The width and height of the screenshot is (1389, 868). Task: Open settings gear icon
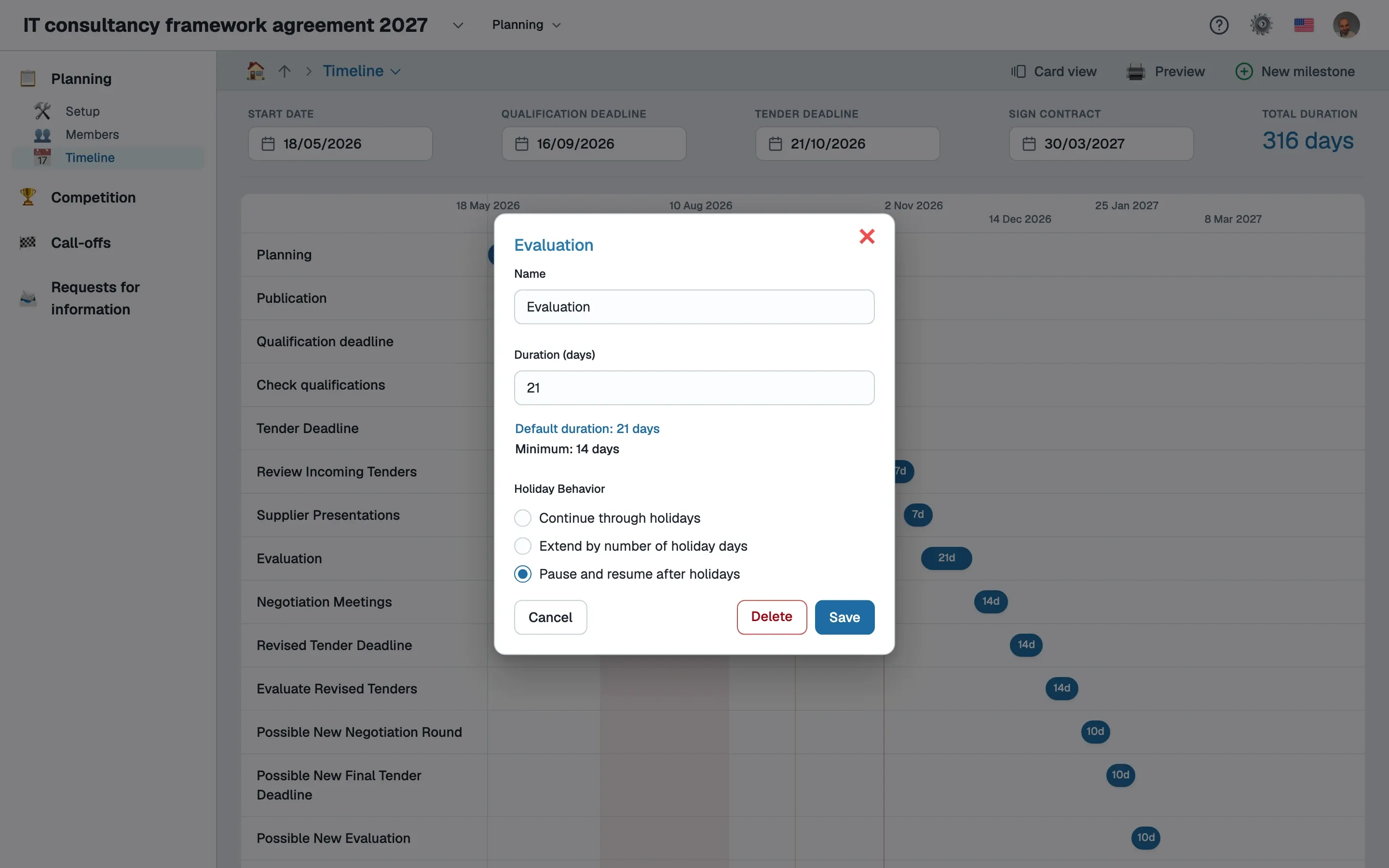(1261, 25)
